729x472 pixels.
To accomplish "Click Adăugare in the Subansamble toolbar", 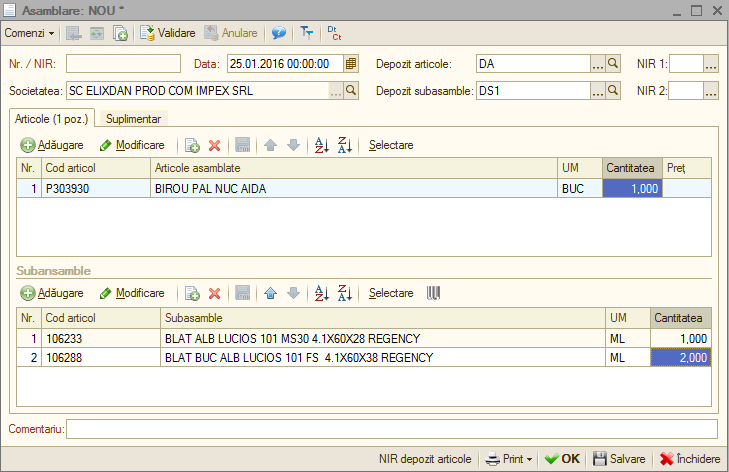I will pyautogui.click(x=52, y=293).
